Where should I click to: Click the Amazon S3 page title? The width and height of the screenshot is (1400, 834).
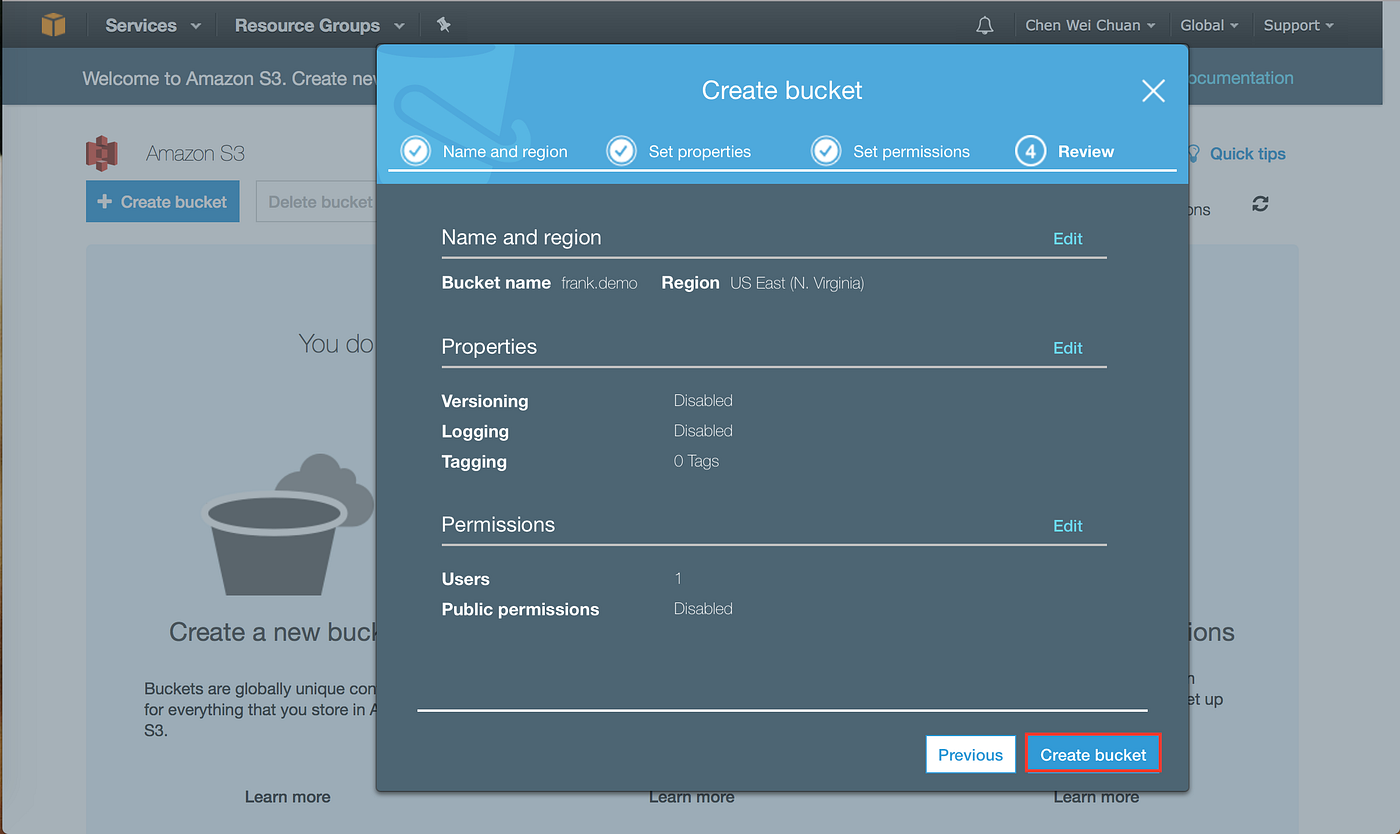click(x=195, y=154)
